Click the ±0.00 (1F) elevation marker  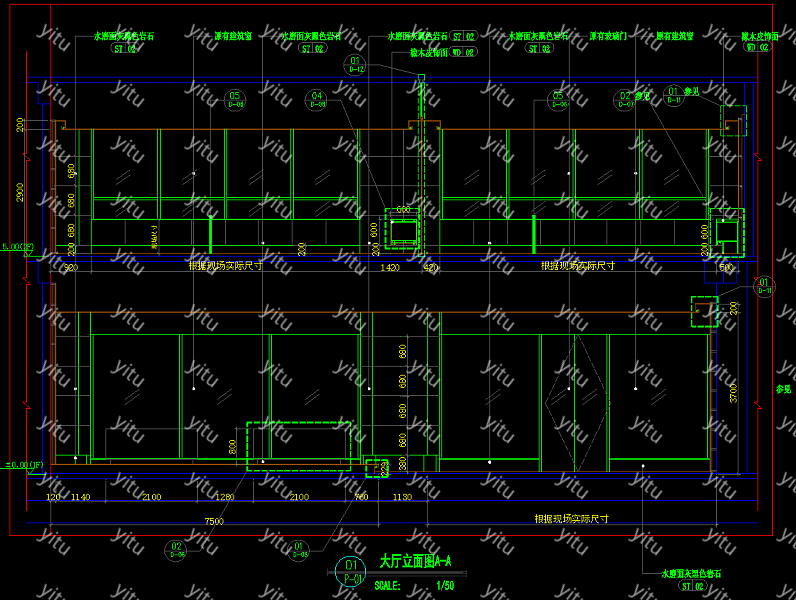click(22, 465)
